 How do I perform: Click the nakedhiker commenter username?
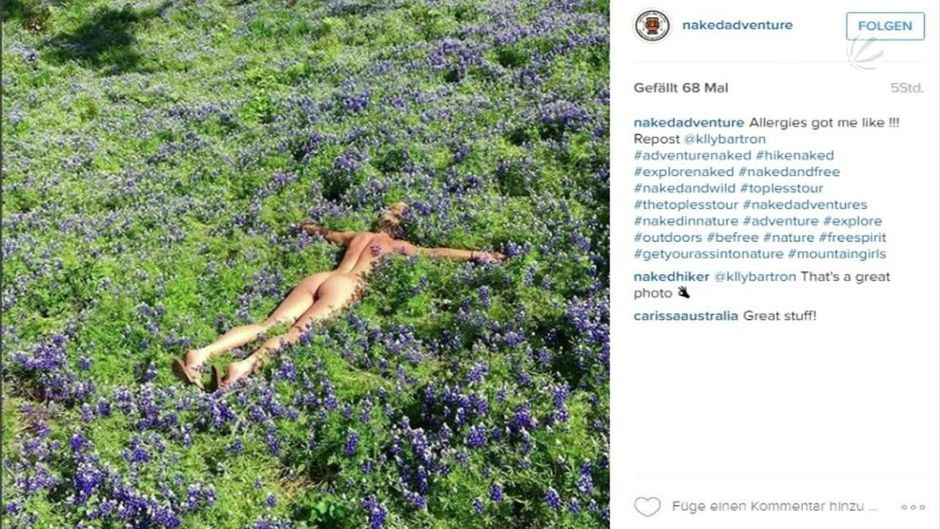[671, 276]
